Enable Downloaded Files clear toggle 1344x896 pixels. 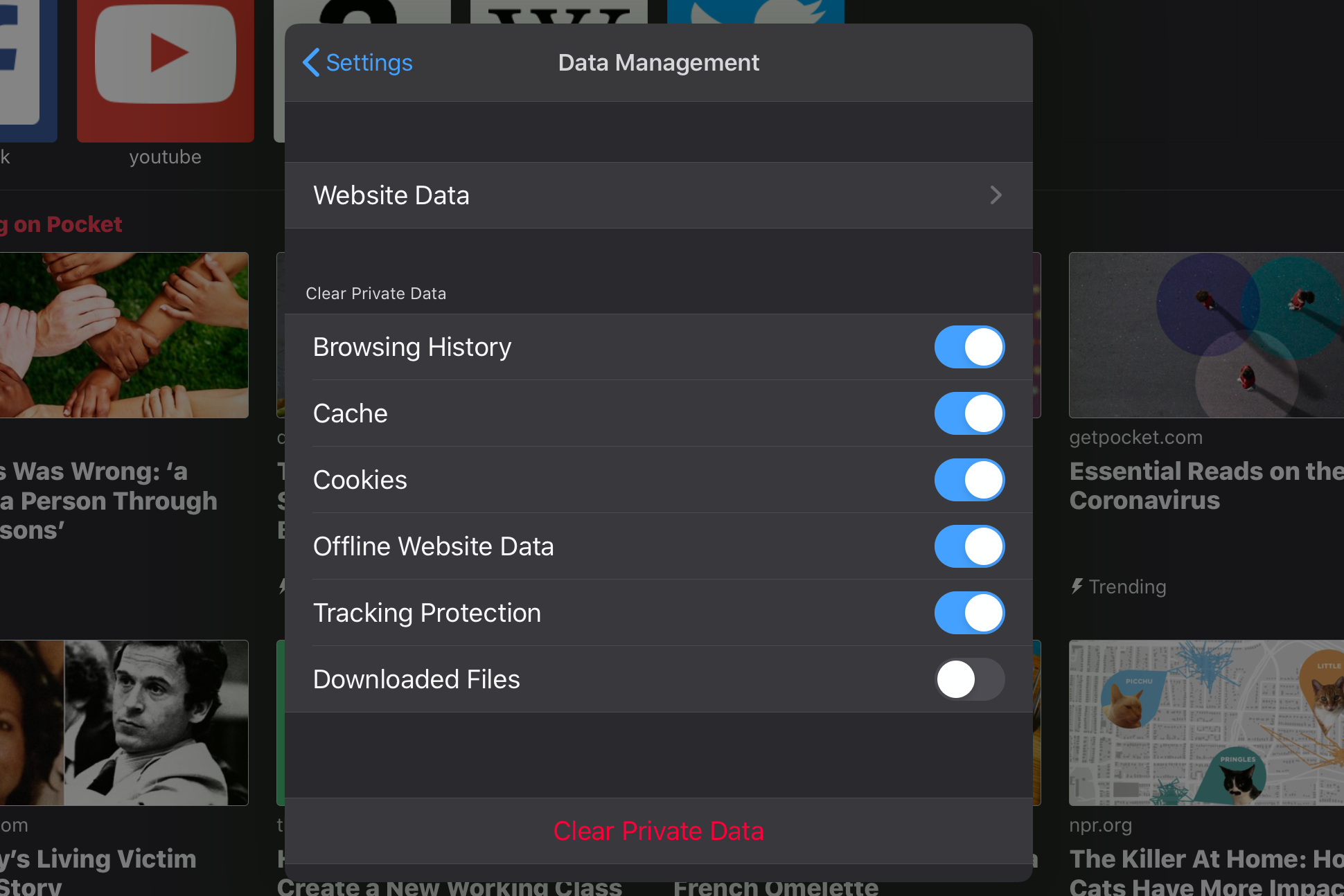968,679
